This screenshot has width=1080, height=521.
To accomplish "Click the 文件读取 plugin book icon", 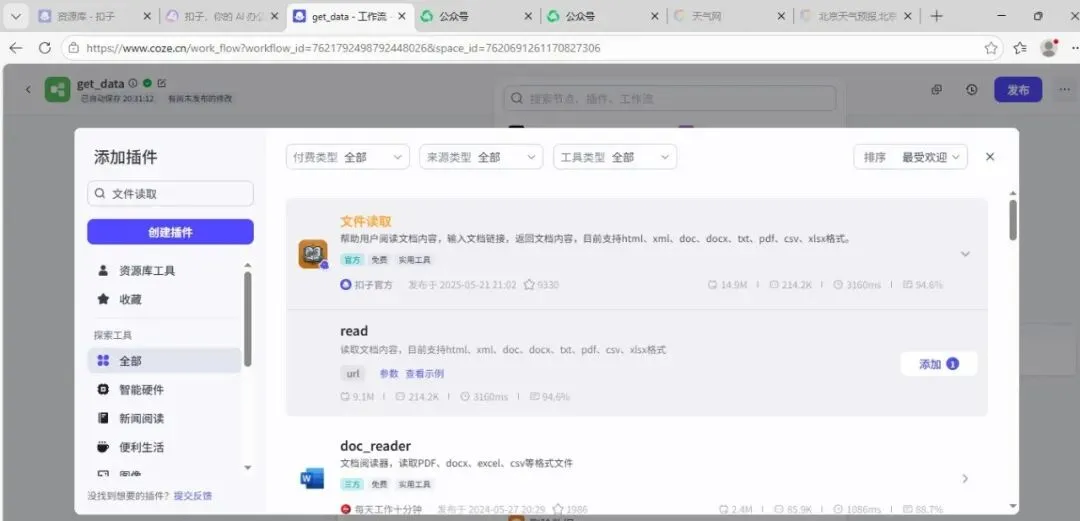I will coord(313,254).
